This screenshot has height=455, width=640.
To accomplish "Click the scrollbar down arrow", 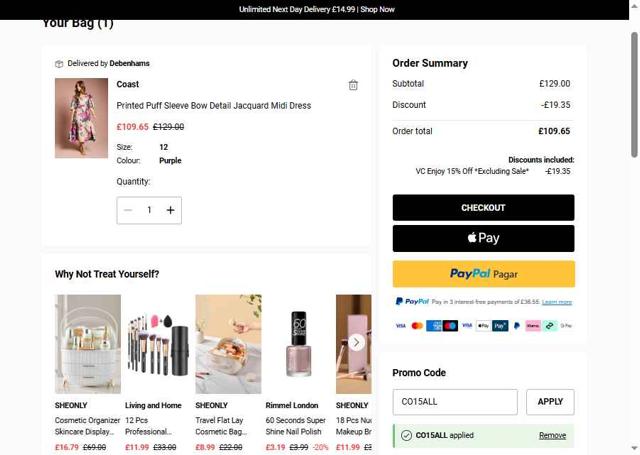I will (634, 449).
